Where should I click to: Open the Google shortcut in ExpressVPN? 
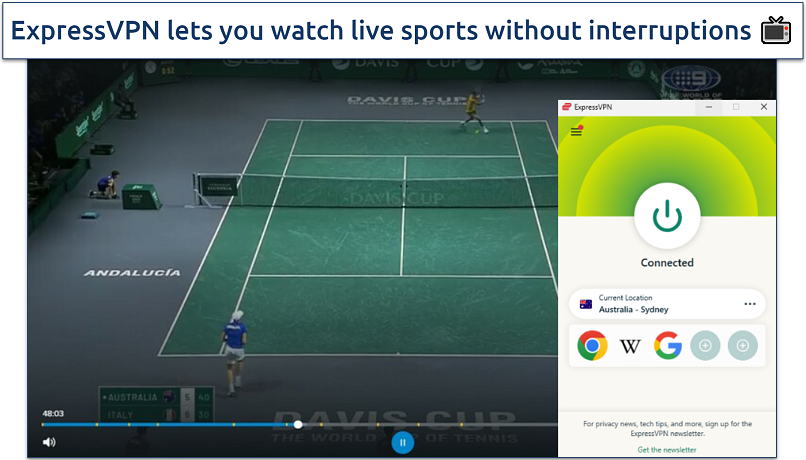668,345
